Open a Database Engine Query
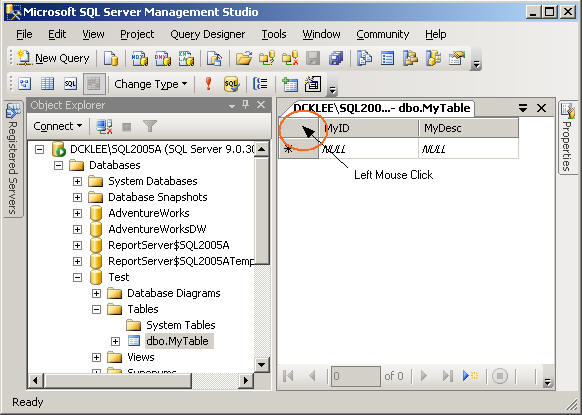Screen dimensions: 582x415 111,58
